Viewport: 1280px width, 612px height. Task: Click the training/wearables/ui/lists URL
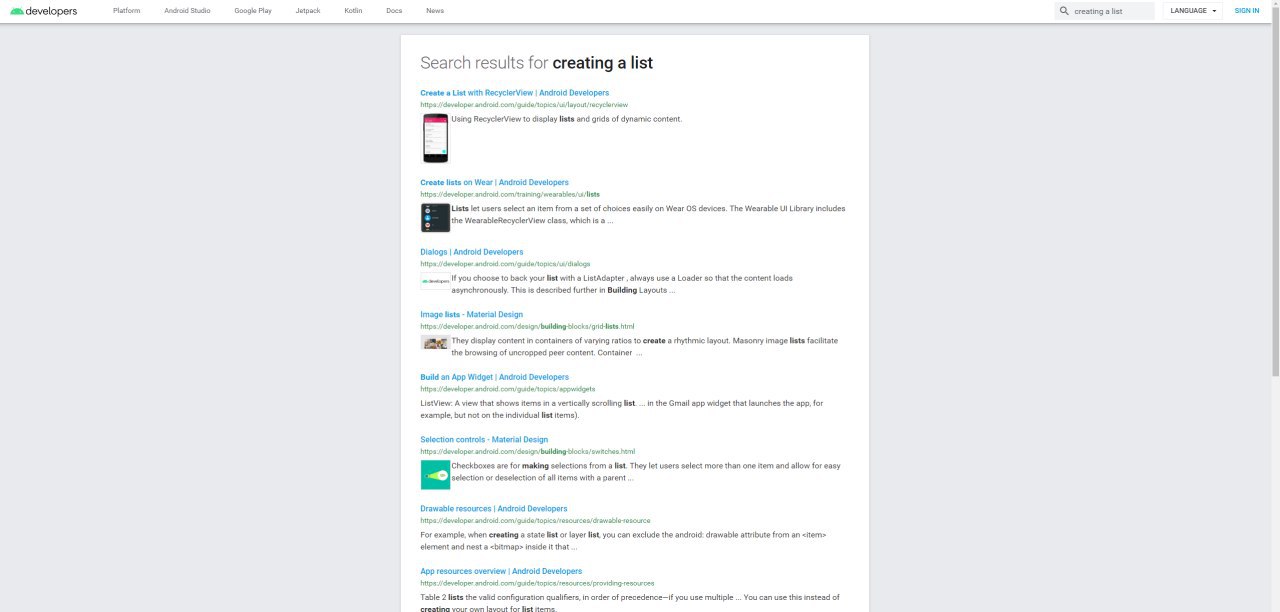510,194
